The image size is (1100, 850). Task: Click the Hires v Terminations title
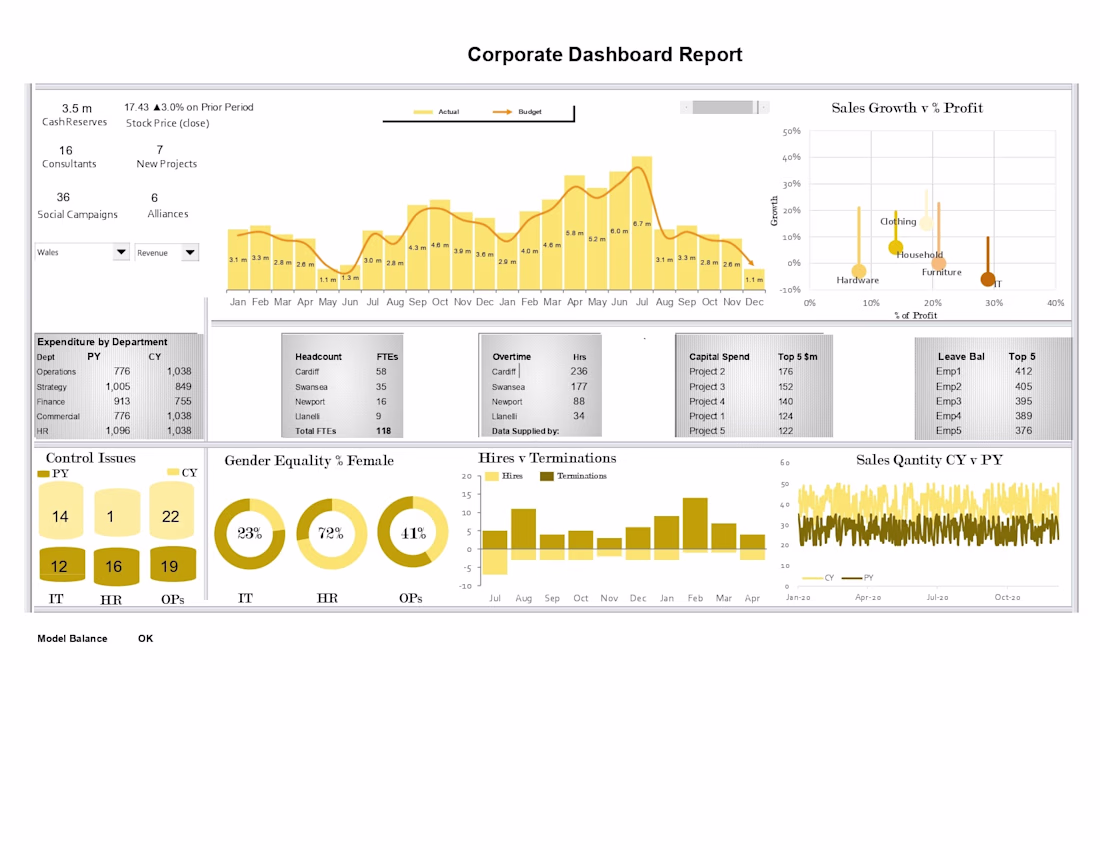coord(547,458)
